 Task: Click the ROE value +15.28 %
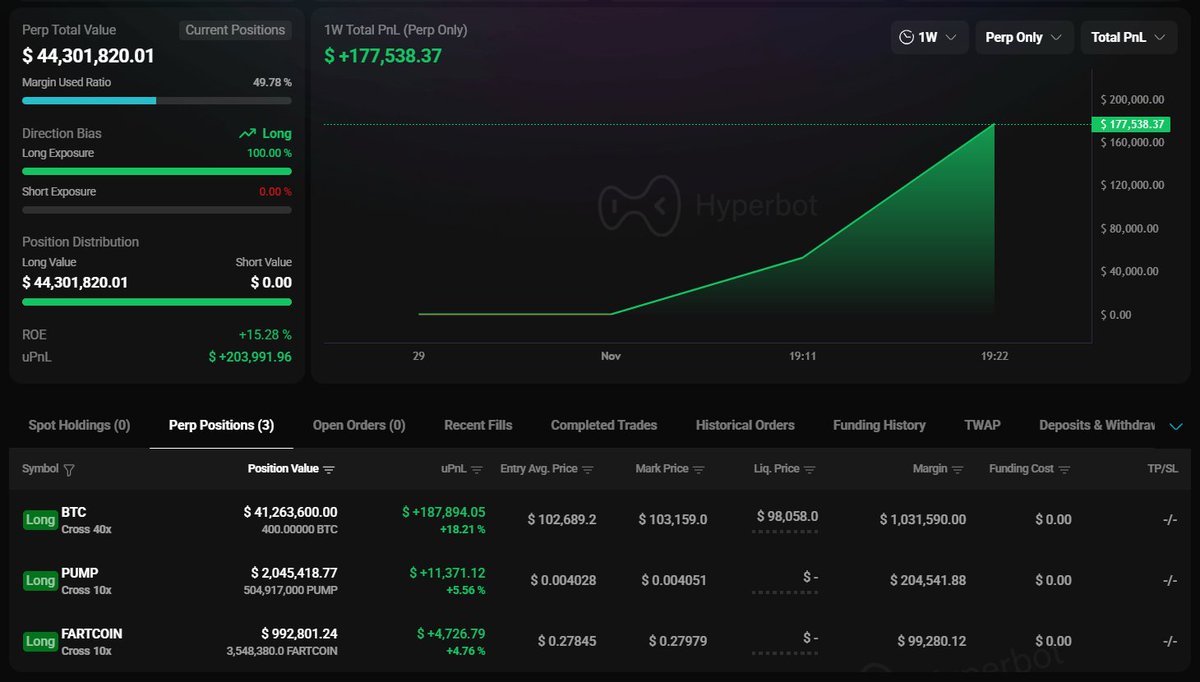pyautogui.click(x=265, y=334)
